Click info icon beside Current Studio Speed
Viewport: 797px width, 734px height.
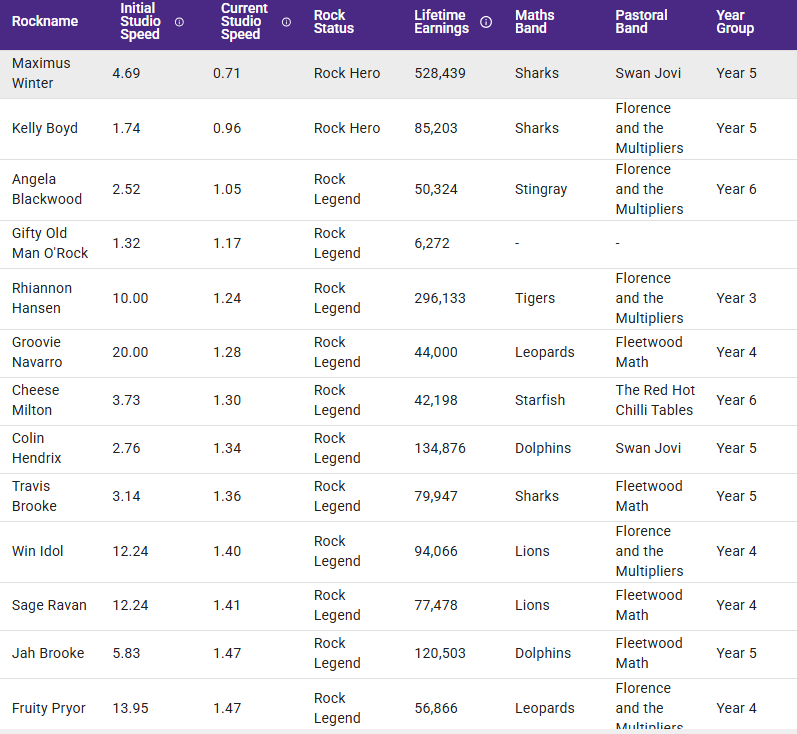[x=286, y=22]
